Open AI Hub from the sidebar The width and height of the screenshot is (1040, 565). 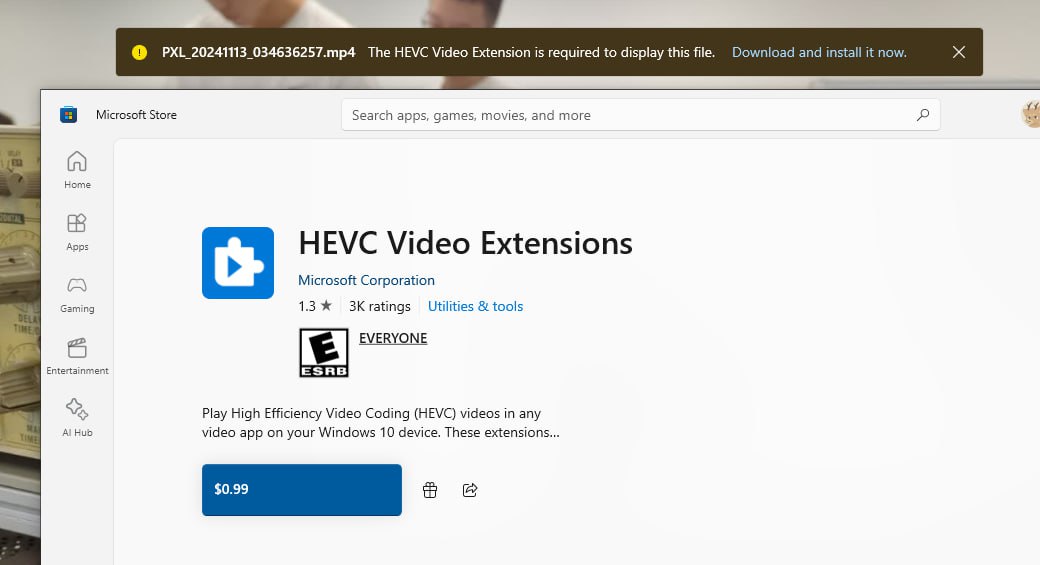77,417
